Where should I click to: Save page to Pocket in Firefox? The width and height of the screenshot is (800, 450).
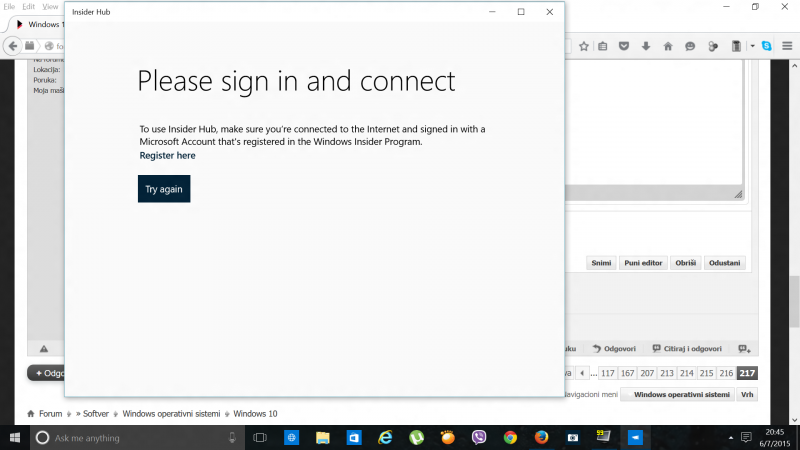[x=623, y=46]
